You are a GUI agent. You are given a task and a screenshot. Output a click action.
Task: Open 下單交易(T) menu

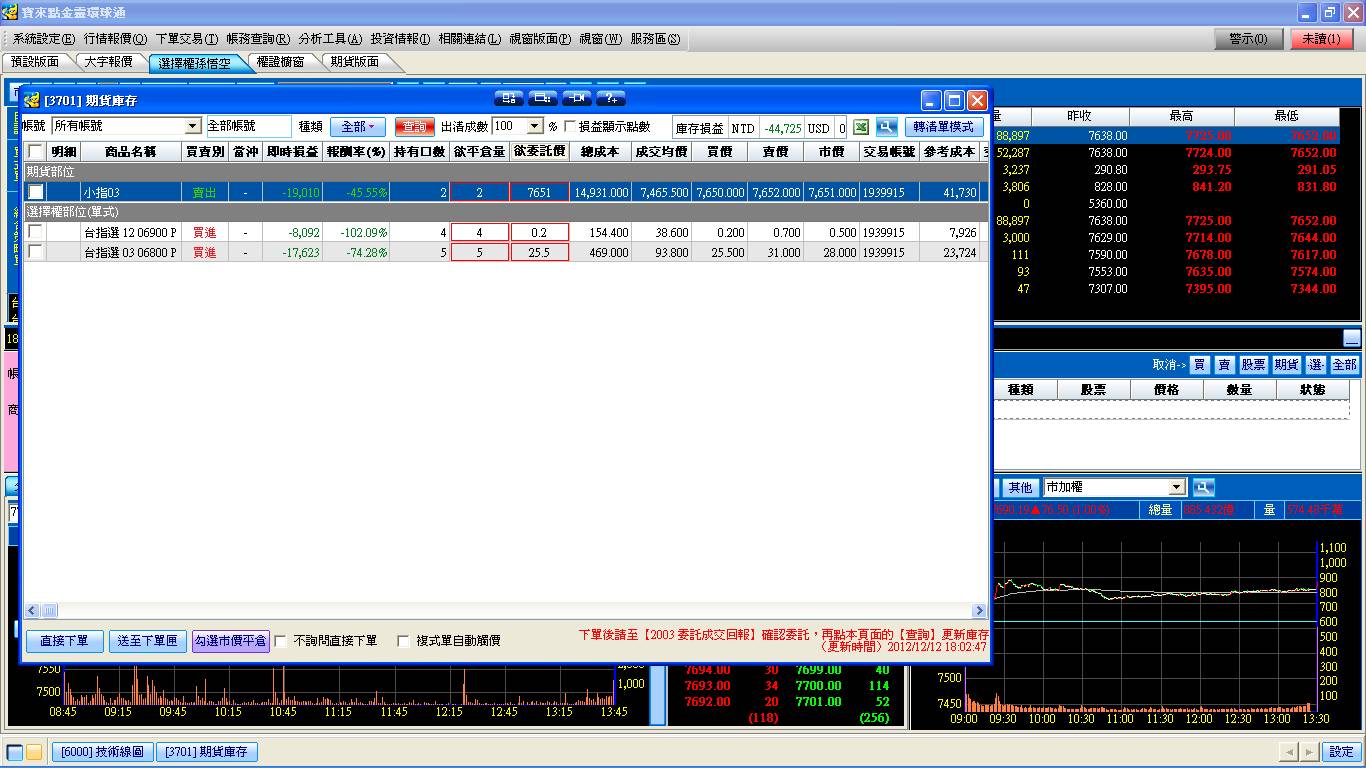[187, 39]
